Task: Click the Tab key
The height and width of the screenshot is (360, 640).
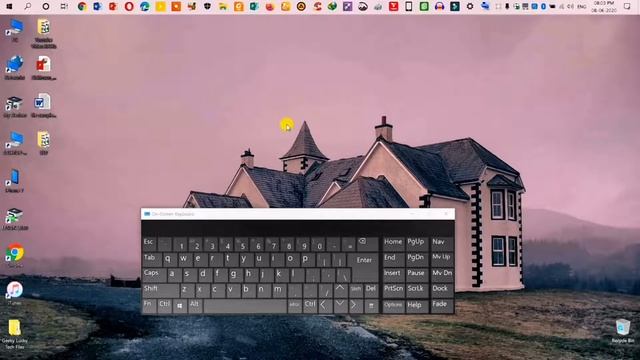Action: coord(151,259)
